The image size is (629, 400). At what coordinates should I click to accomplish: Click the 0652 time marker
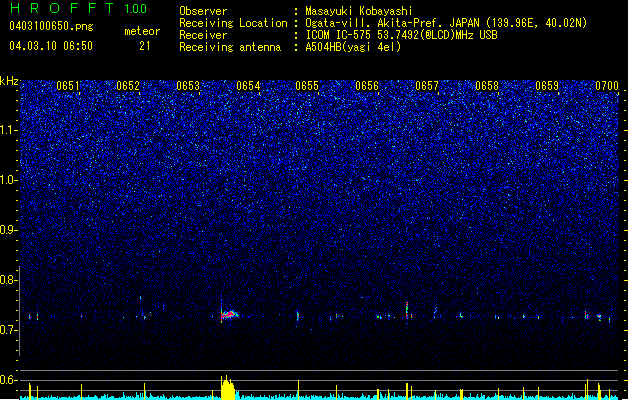(128, 86)
